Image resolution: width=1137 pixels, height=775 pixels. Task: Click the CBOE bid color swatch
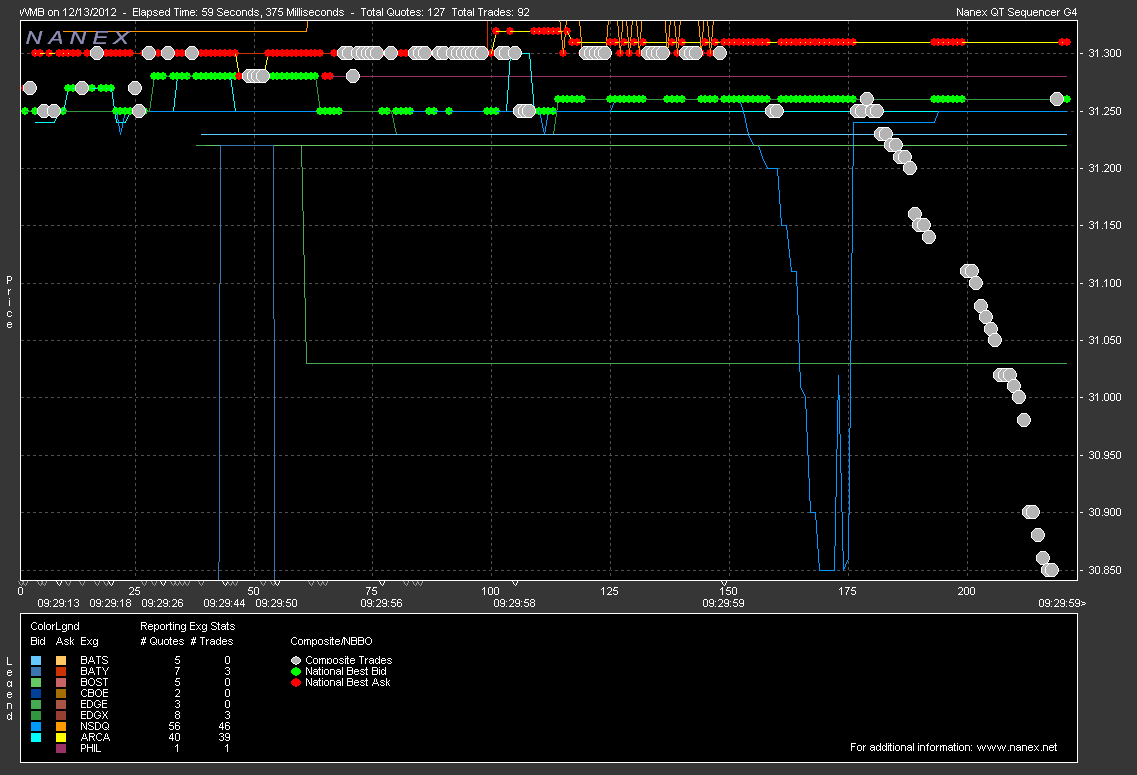tap(36, 693)
